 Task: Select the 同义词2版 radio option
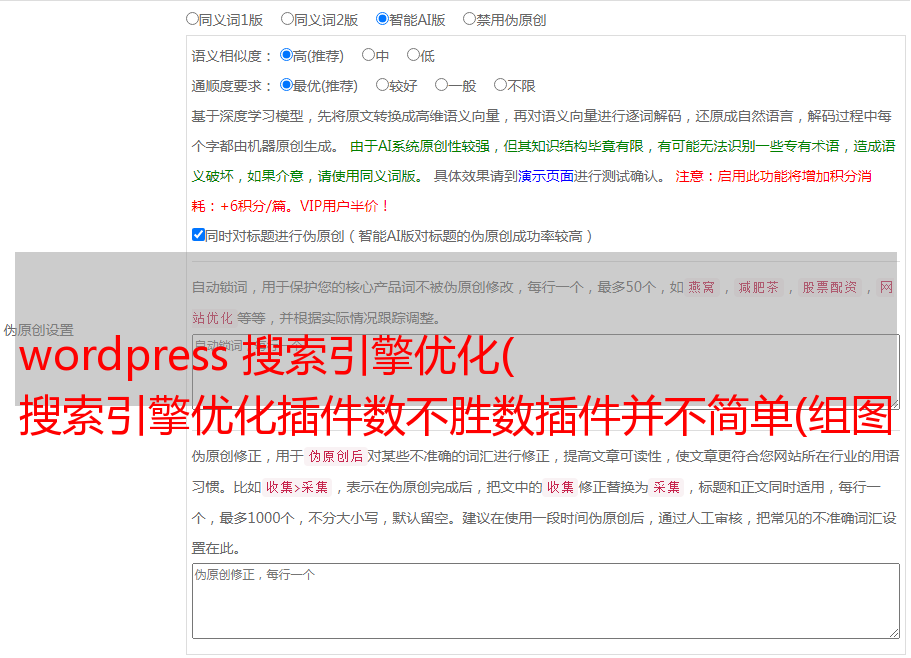coord(287,19)
